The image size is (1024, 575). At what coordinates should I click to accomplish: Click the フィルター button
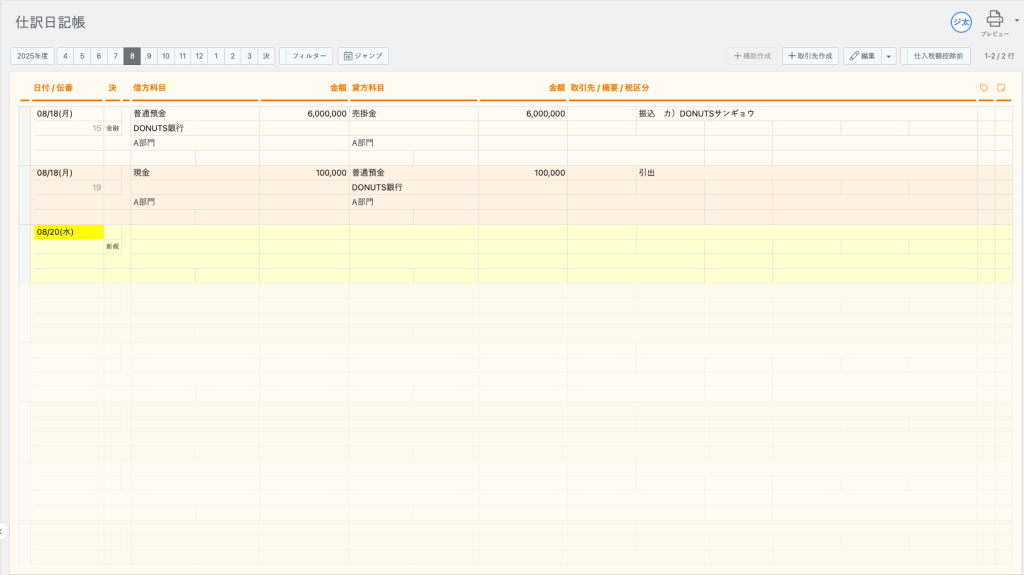coord(309,56)
